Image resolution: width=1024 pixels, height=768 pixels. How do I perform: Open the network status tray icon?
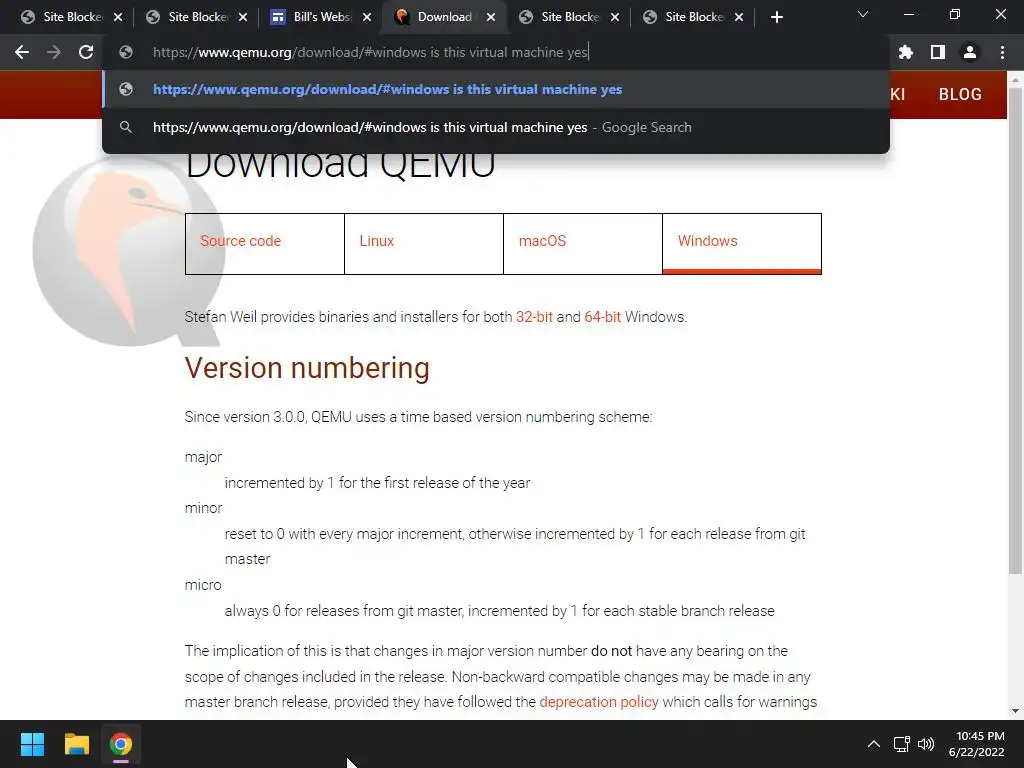coord(902,744)
